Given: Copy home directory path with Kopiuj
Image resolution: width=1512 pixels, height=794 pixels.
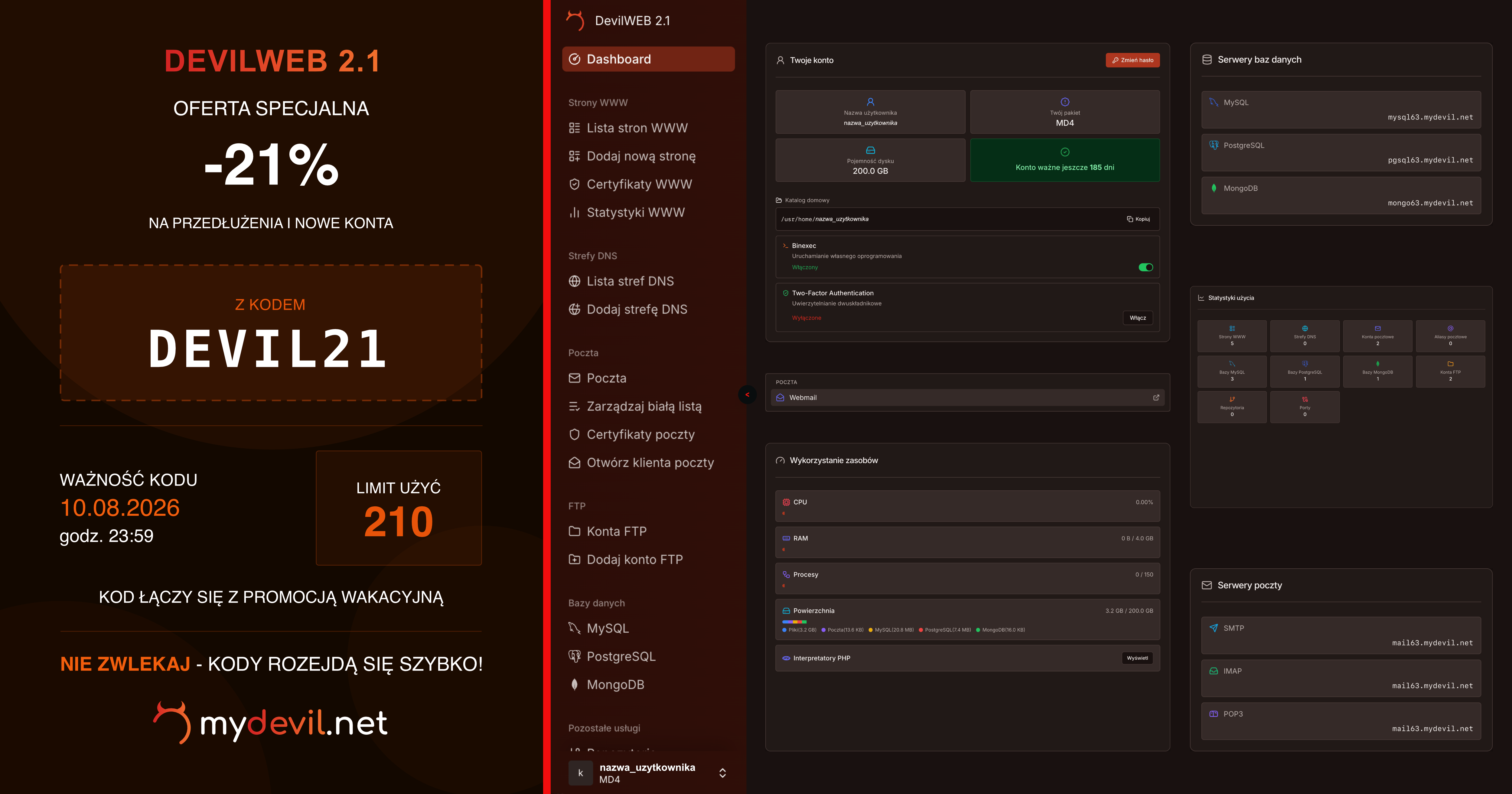Looking at the screenshot, I should coord(1139,219).
